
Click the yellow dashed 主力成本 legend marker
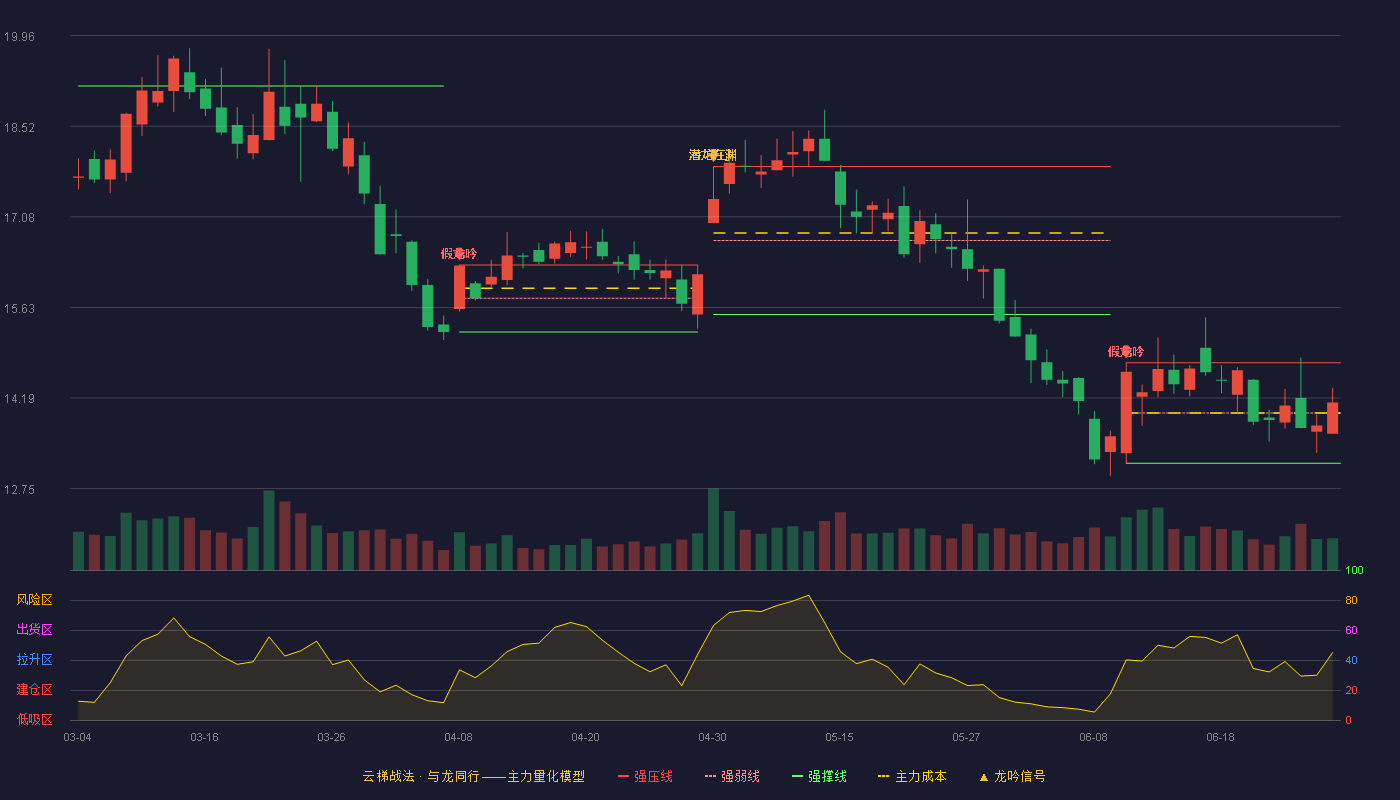tap(883, 776)
